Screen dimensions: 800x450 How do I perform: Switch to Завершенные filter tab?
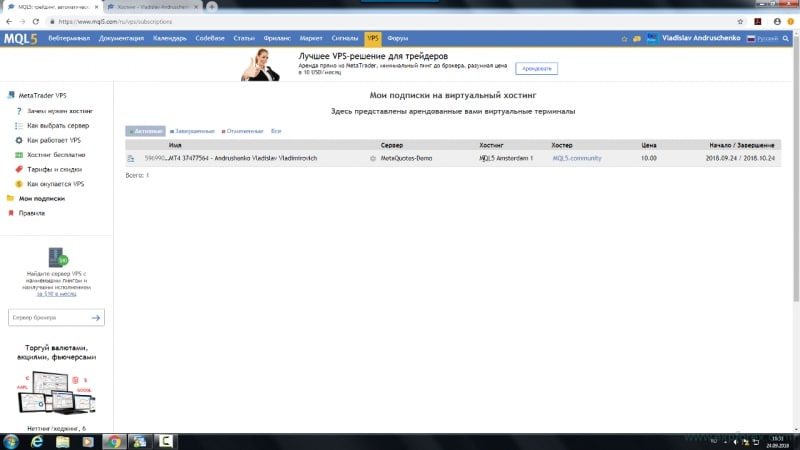click(x=192, y=131)
